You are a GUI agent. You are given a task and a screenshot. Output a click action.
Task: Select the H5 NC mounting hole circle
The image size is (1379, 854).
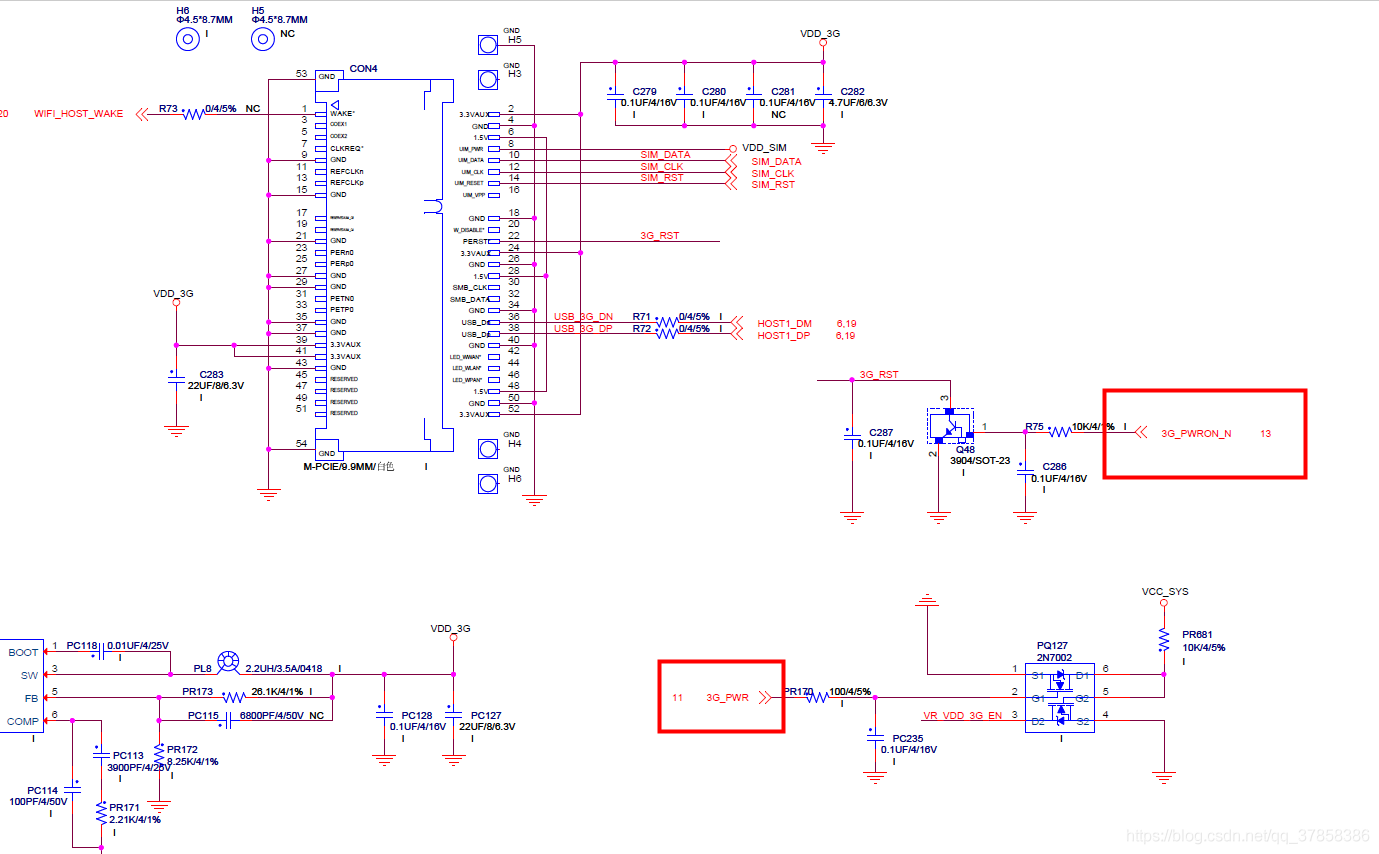click(262, 40)
